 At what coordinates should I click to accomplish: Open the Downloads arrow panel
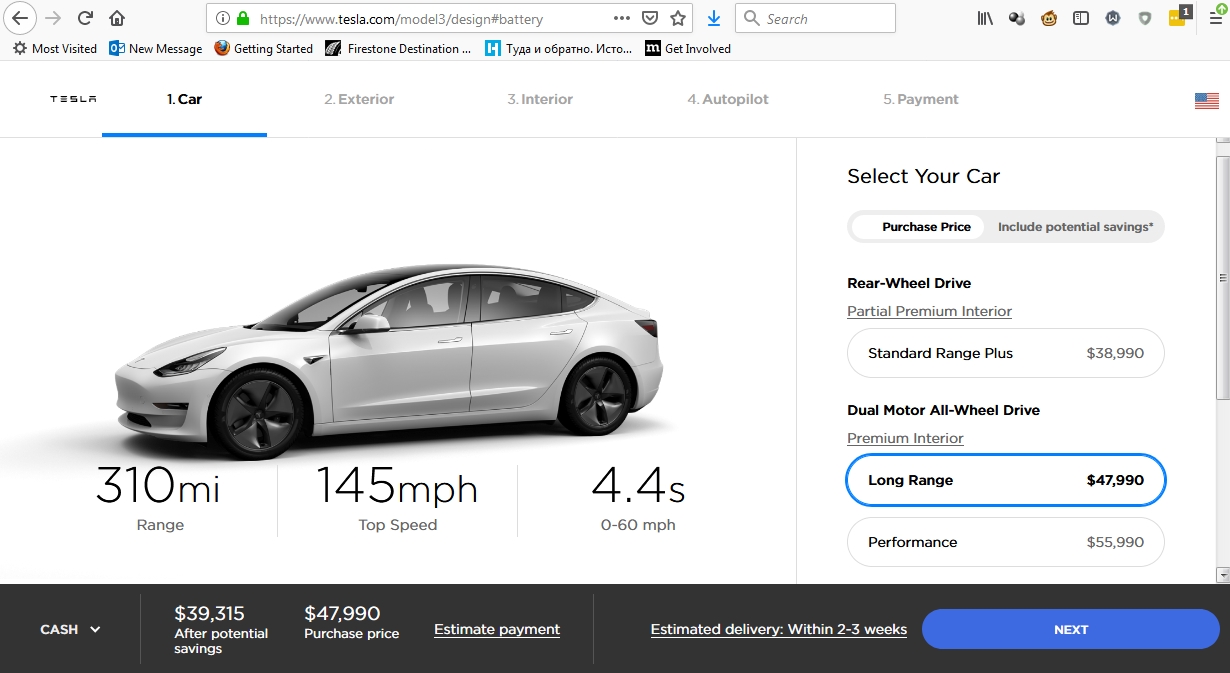[714, 18]
